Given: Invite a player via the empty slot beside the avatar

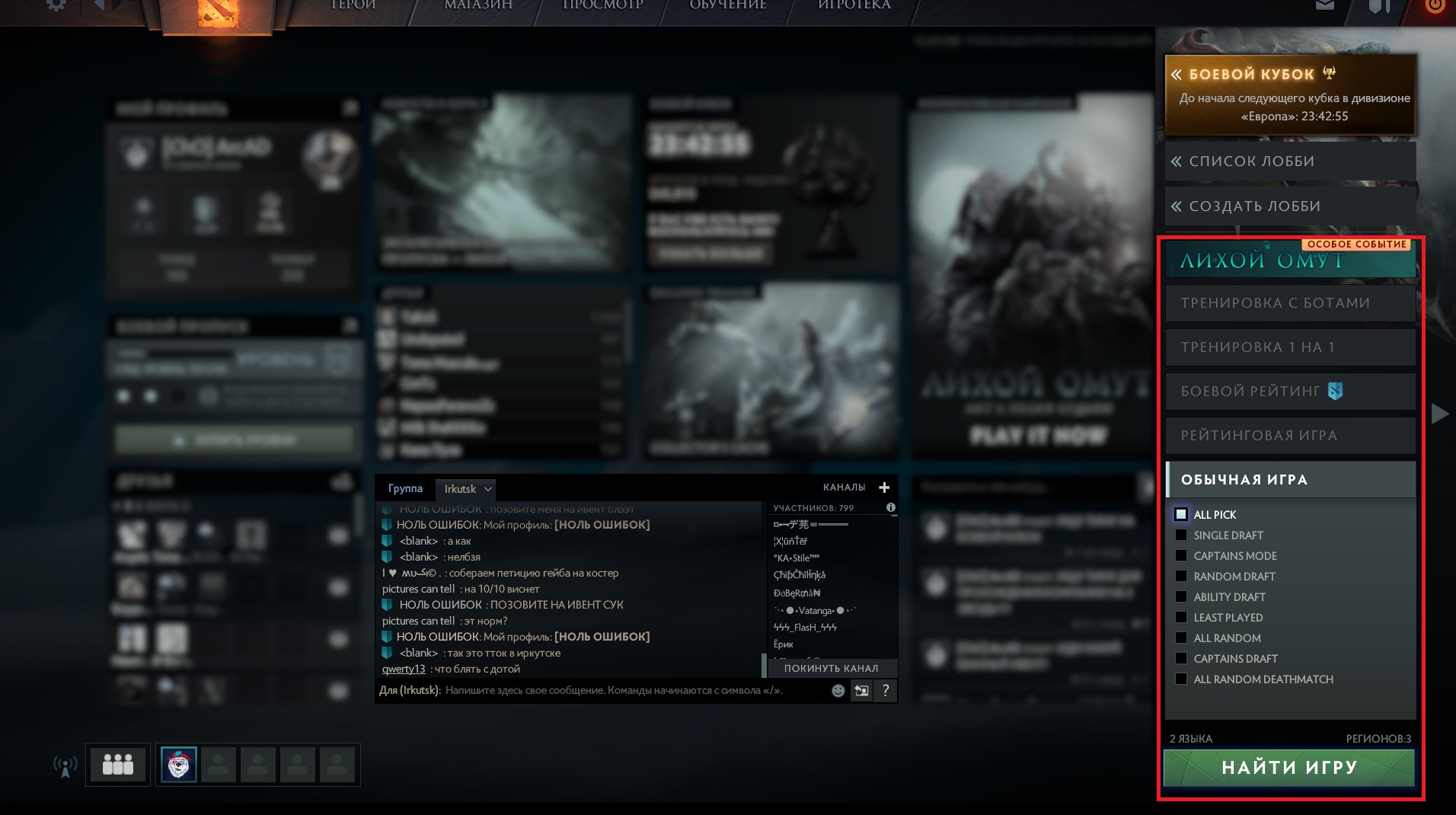Looking at the screenshot, I should (x=218, y=765).
